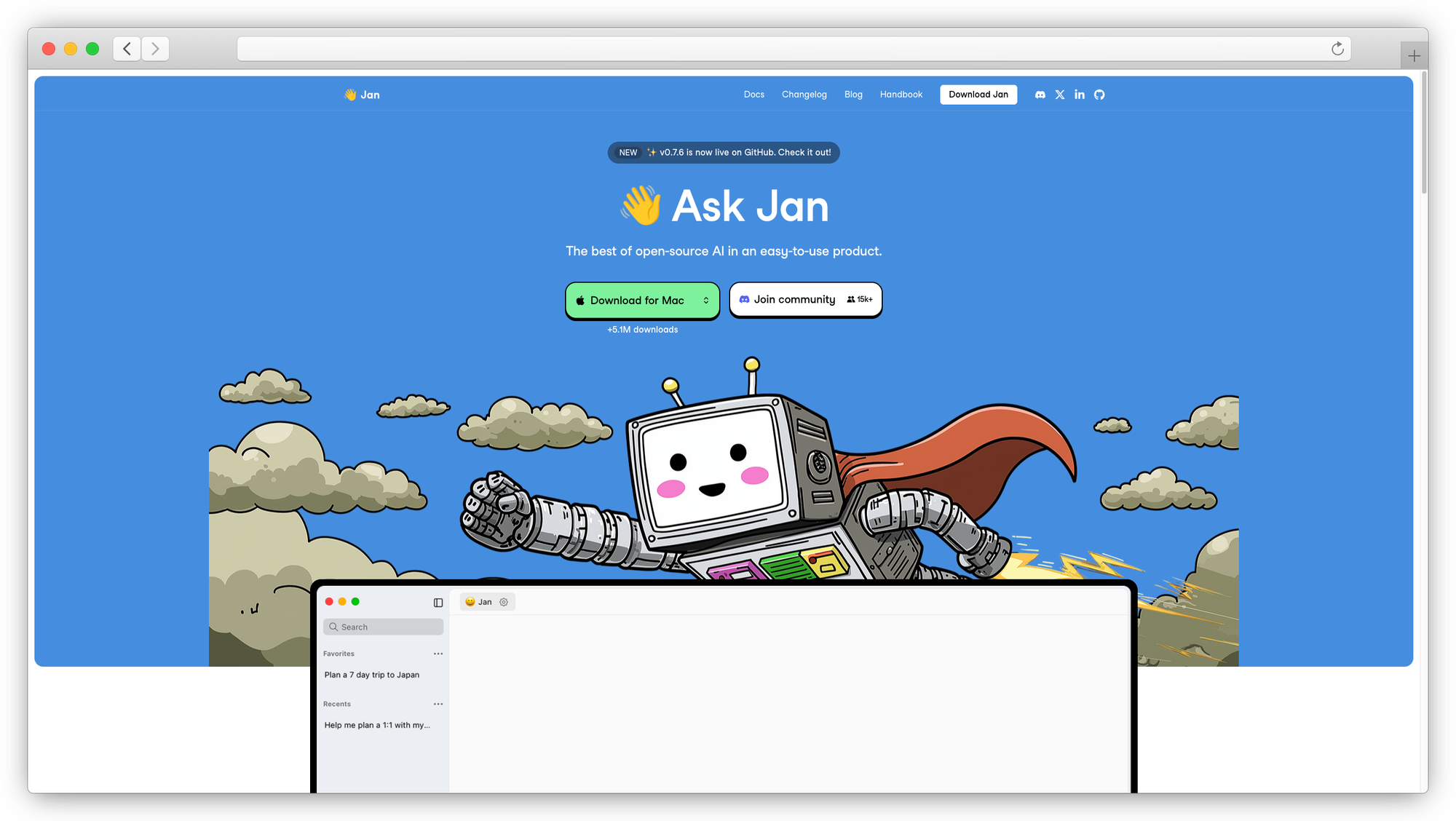
Task: Go to the Docs nav item
Action: click(x=753, y=95)
